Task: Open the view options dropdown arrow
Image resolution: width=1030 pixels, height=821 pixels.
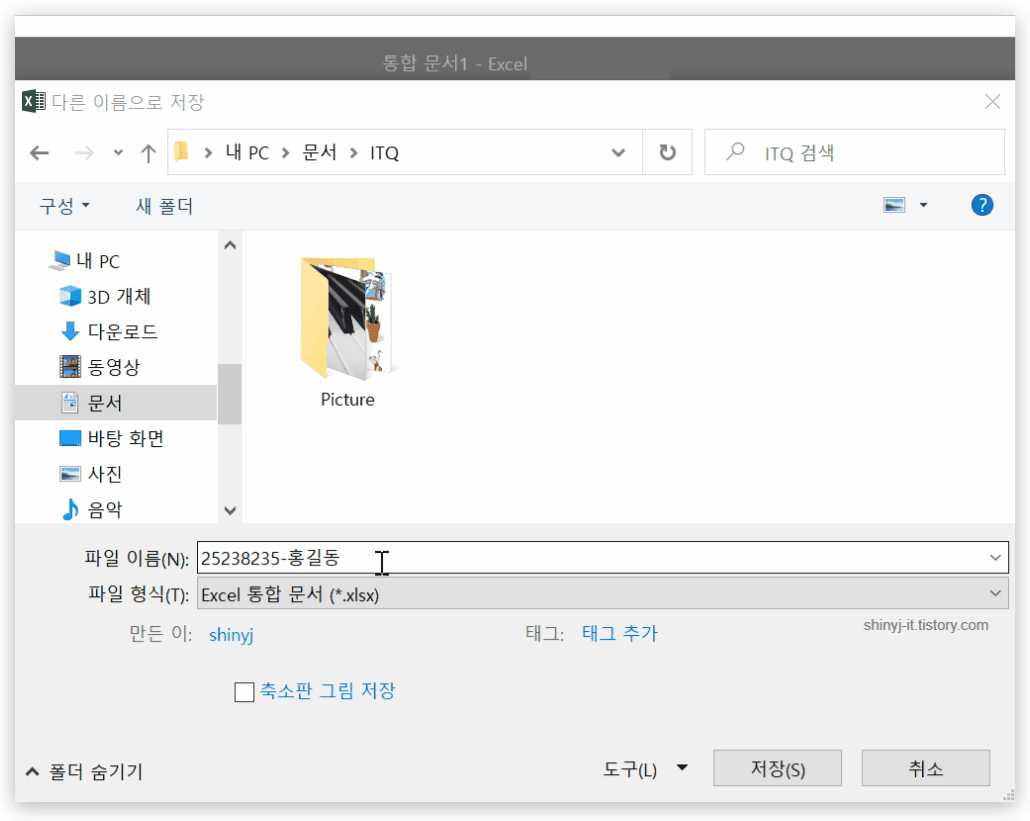Action: click(924, 205)
